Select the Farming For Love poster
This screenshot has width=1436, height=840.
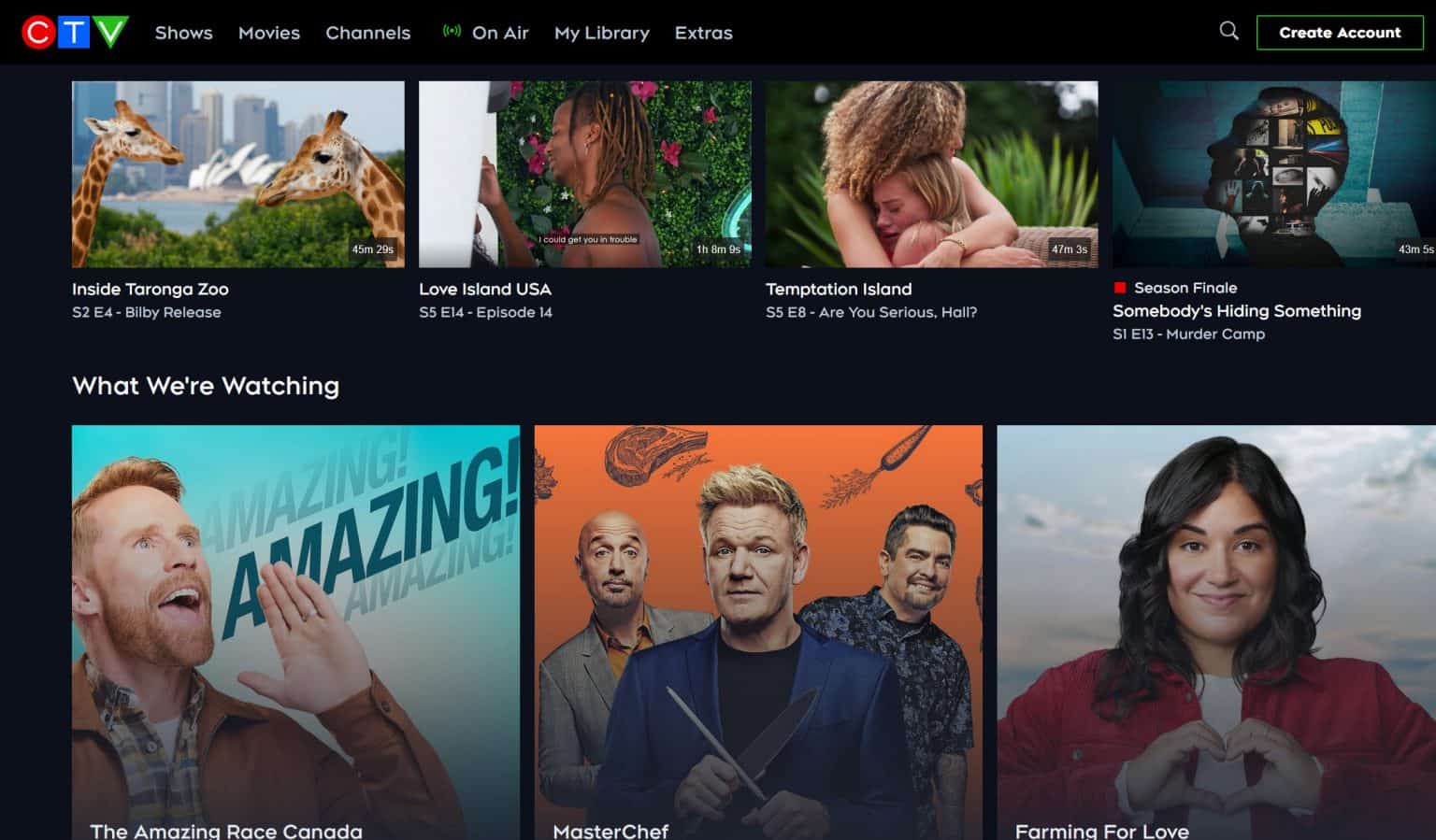[1216, 633]
